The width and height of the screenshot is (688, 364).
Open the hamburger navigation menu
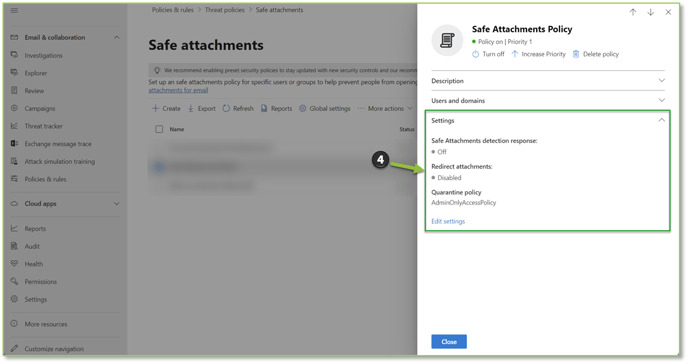[14, 10]
